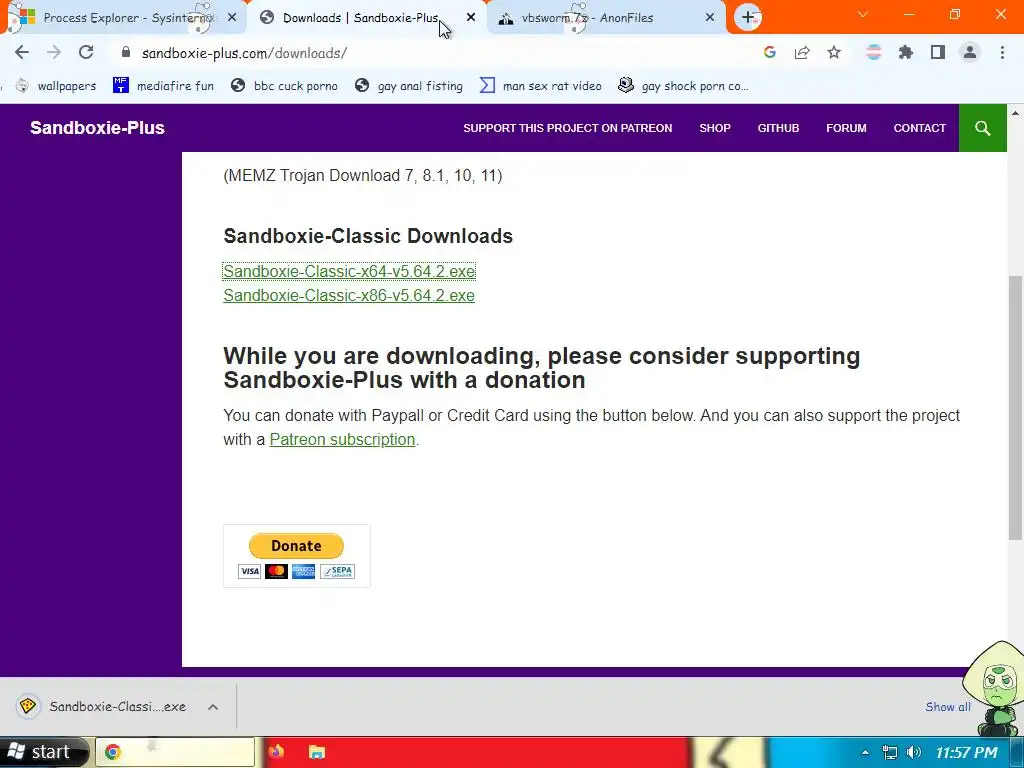Click the scroll up arrow
Viewport: 1024px width, 768px height.
coord(1016,114)
